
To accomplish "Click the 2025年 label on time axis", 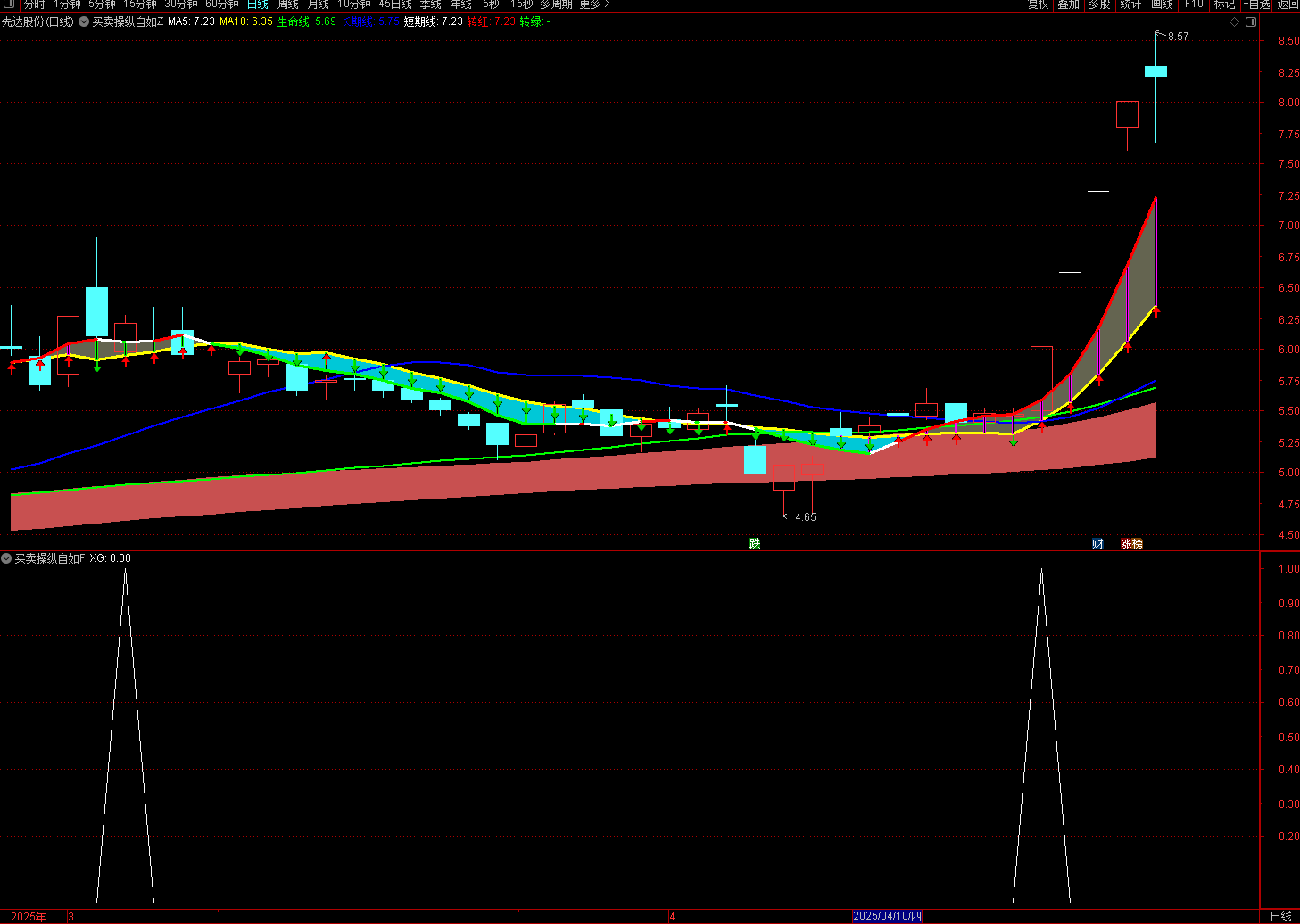I will tap(29, 916).
